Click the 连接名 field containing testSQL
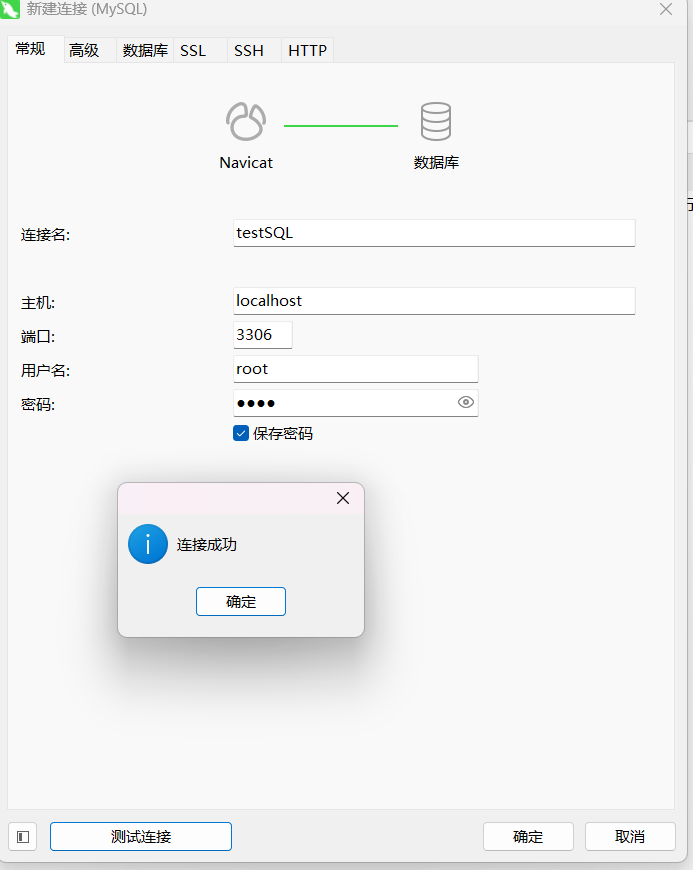 [x=434, y=233]
